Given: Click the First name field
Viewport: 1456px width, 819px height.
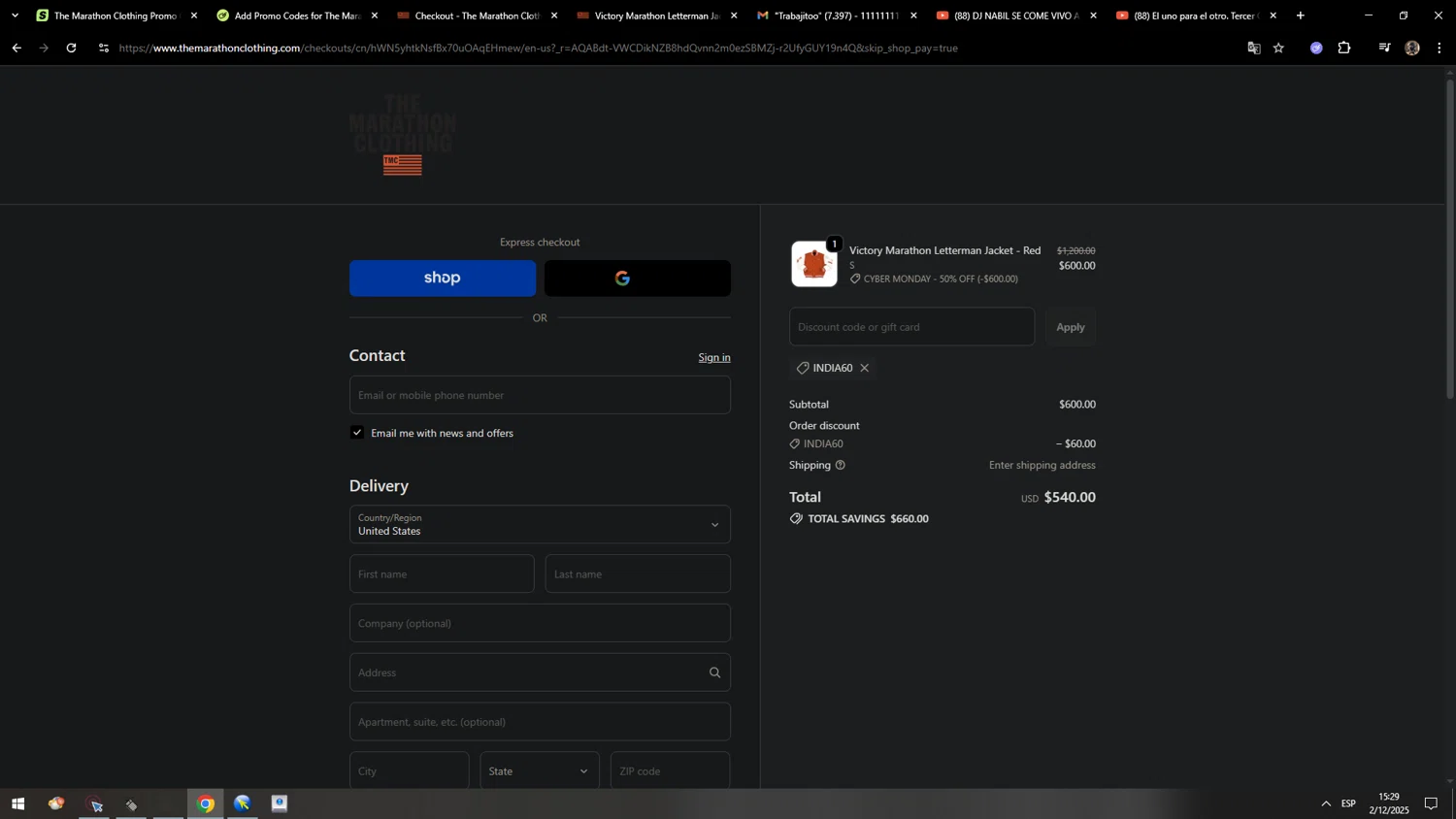Looking at the screenshot, I should pos(442,573).
